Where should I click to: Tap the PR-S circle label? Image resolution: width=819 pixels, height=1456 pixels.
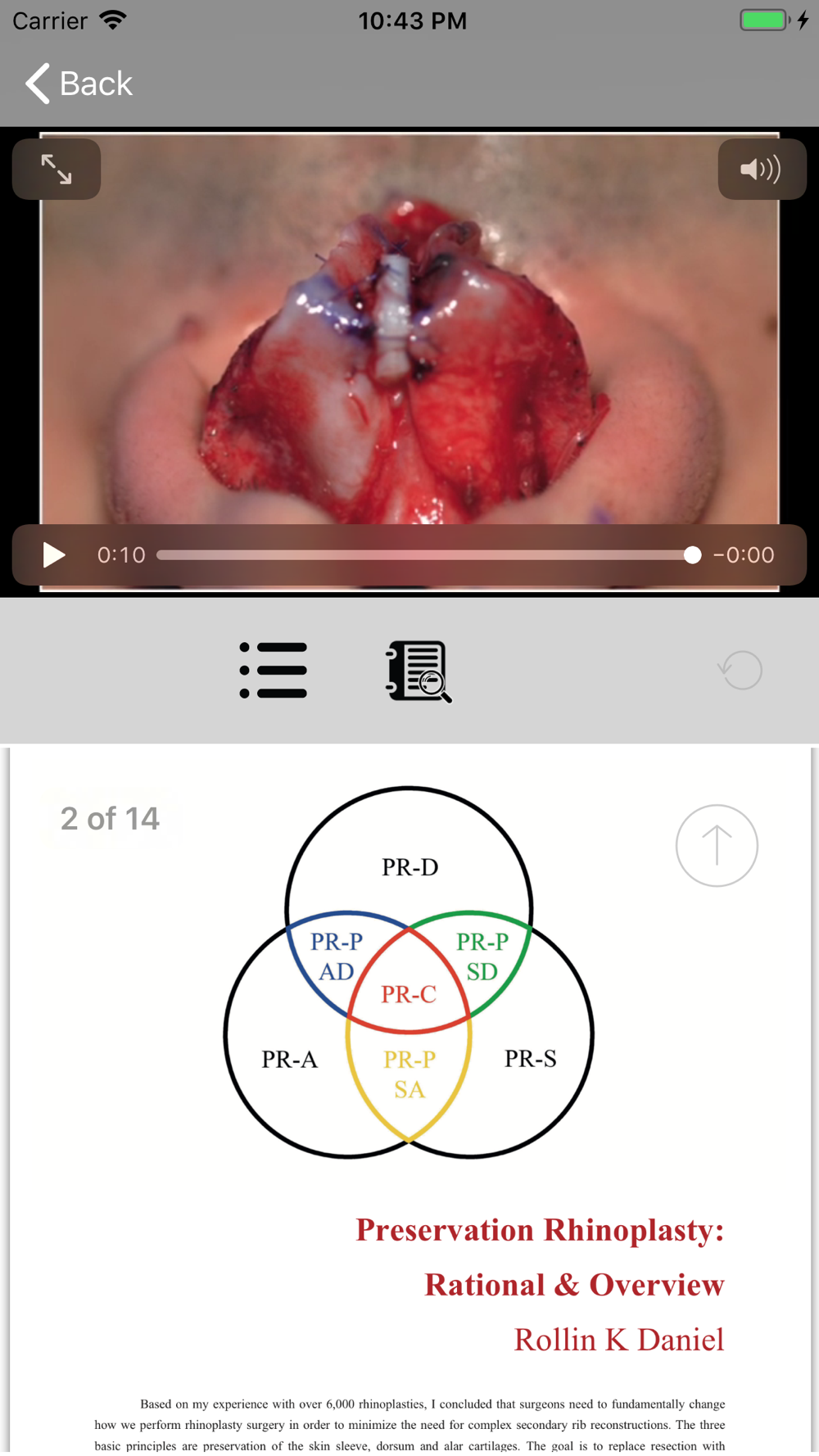531,1059
